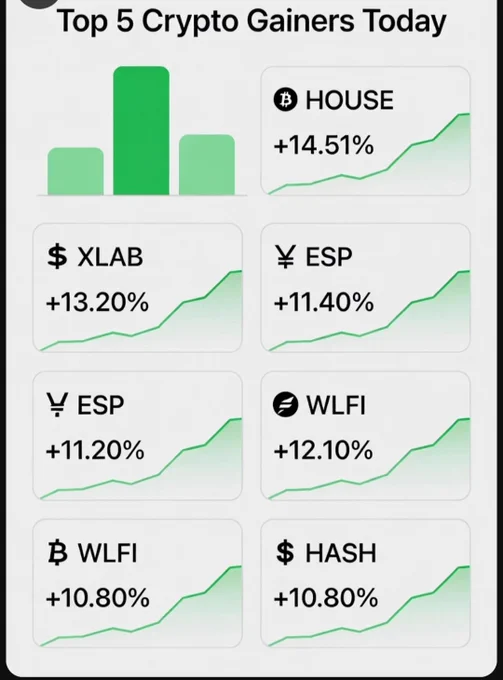Click the sparkline chart in XLAB card

(141, 311)
